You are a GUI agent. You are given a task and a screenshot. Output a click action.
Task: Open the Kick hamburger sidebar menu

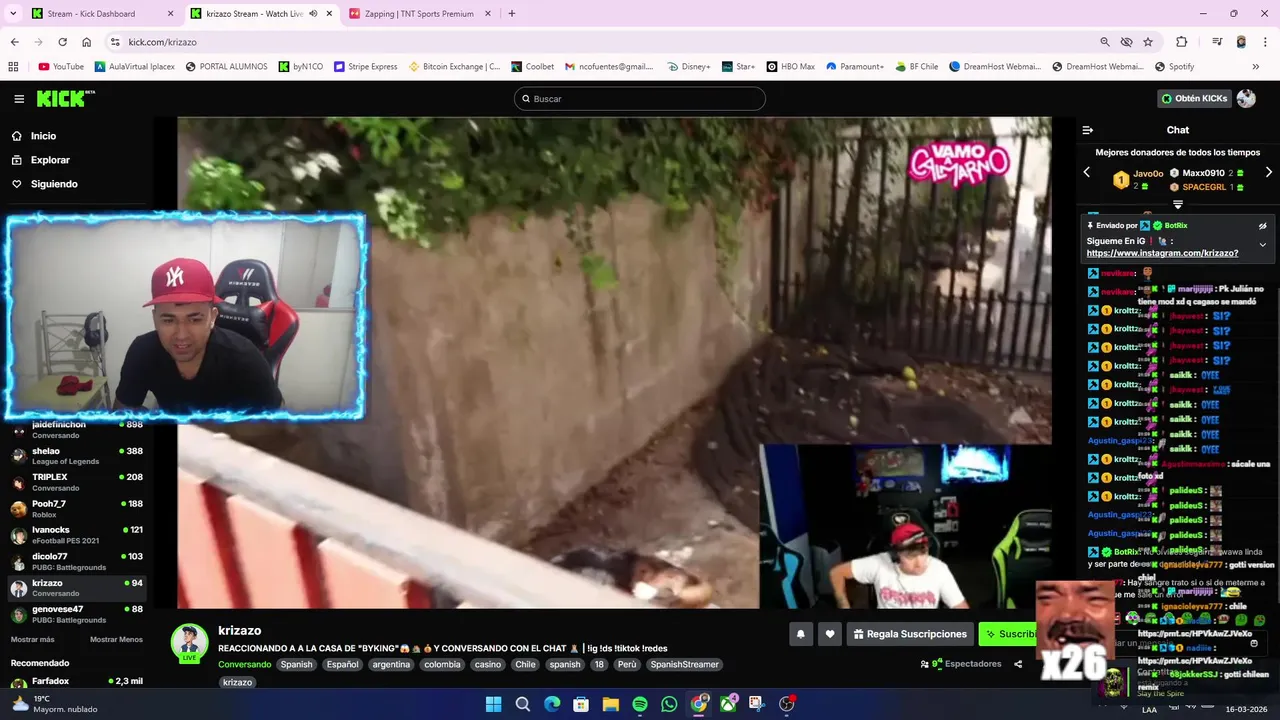pyautogui.click(x=19, y=99)
